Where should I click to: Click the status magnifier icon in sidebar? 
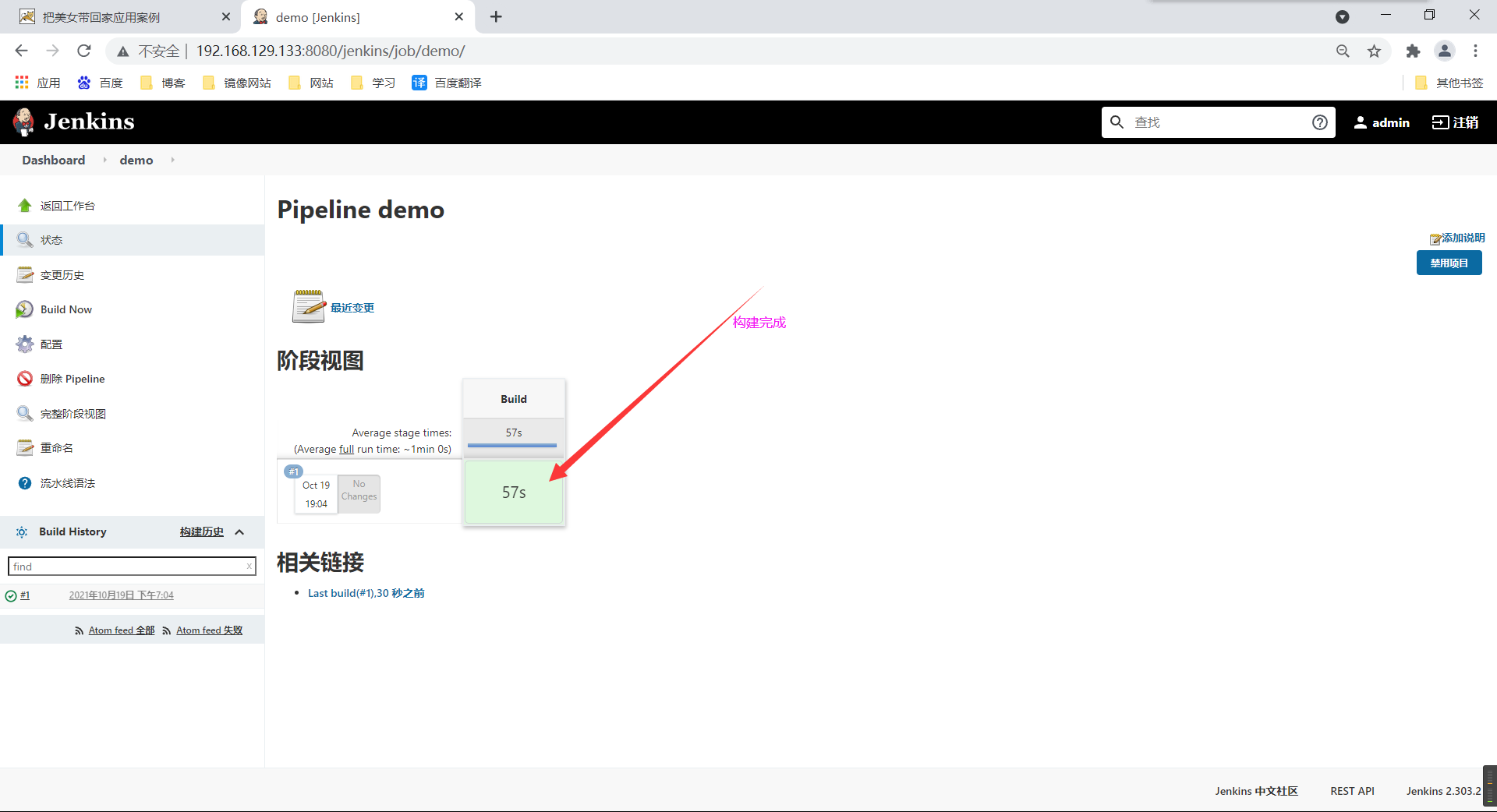(25, 240)
